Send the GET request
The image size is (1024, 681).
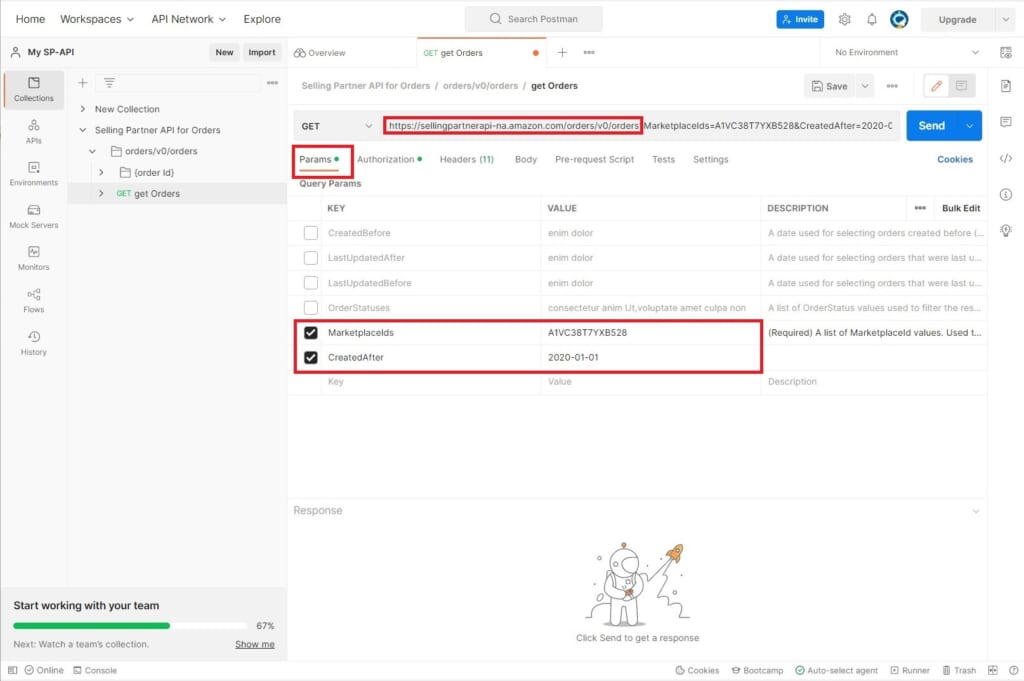[x=932, y=126]
